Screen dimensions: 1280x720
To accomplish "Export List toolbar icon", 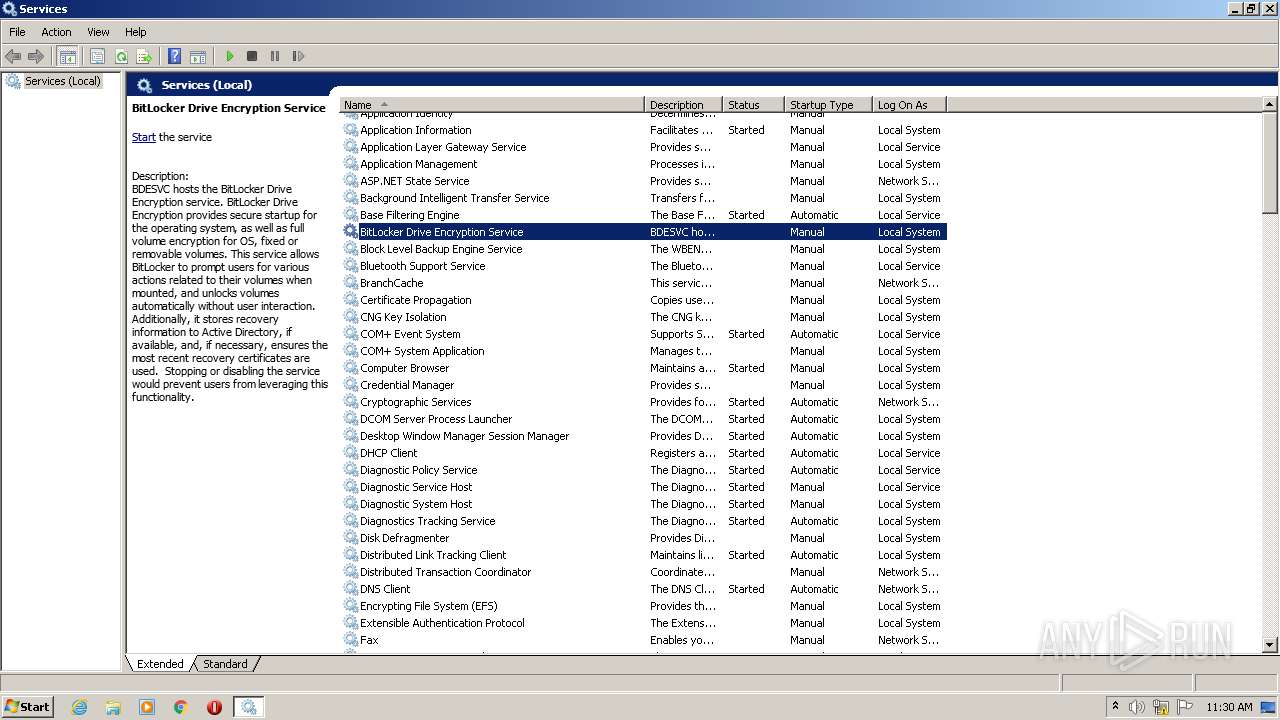I will point(144,57).
